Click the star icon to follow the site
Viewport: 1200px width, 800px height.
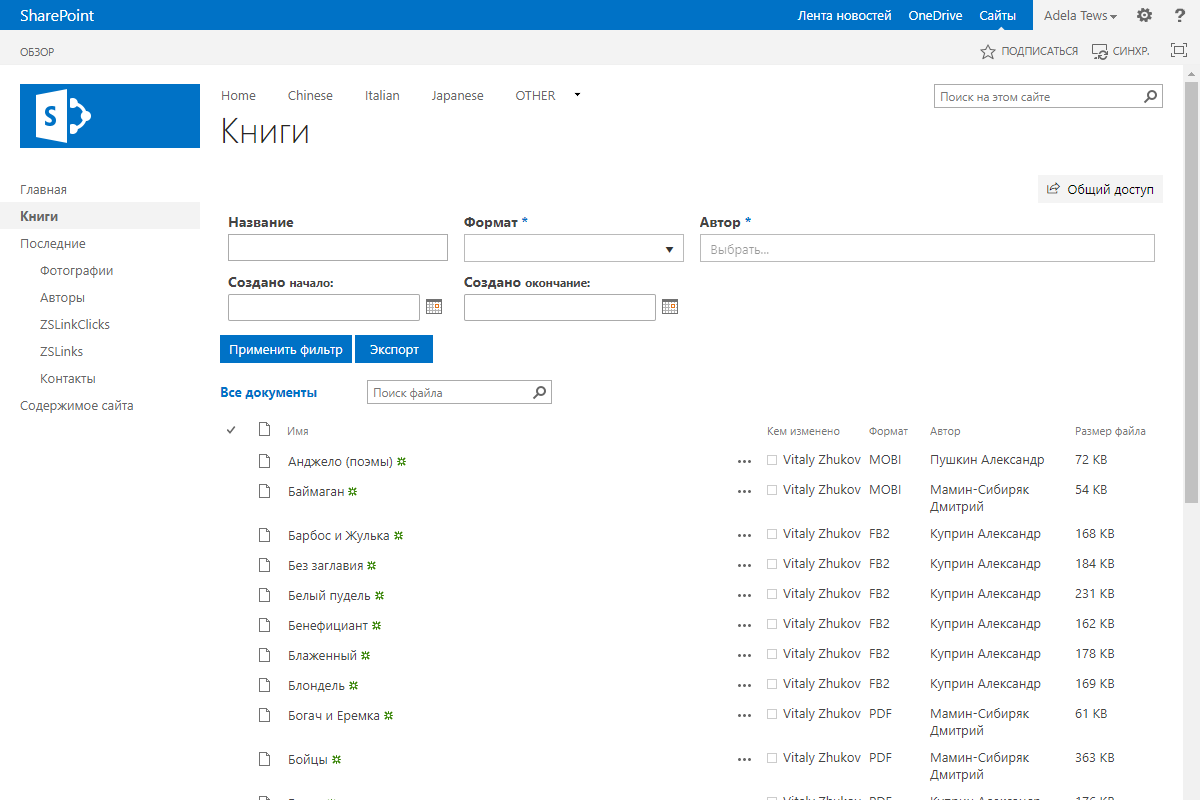point(988,51)
